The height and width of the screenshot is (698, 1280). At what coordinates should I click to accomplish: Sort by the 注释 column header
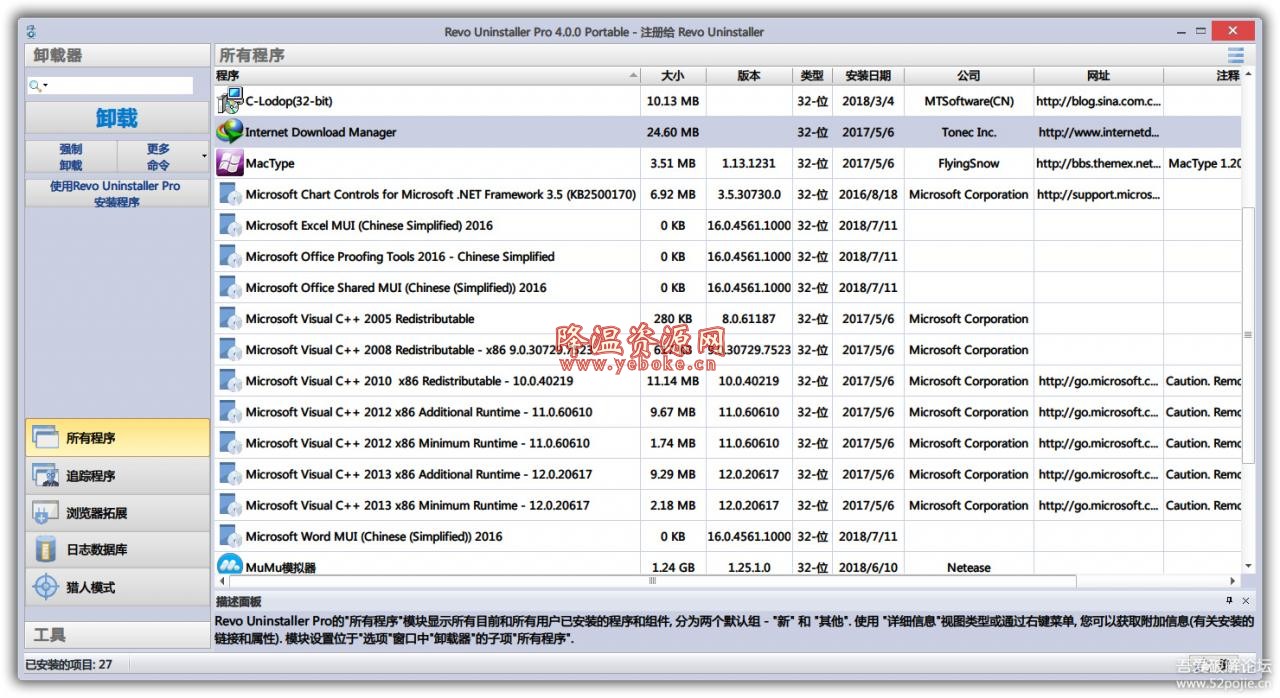pos(1204,75)
